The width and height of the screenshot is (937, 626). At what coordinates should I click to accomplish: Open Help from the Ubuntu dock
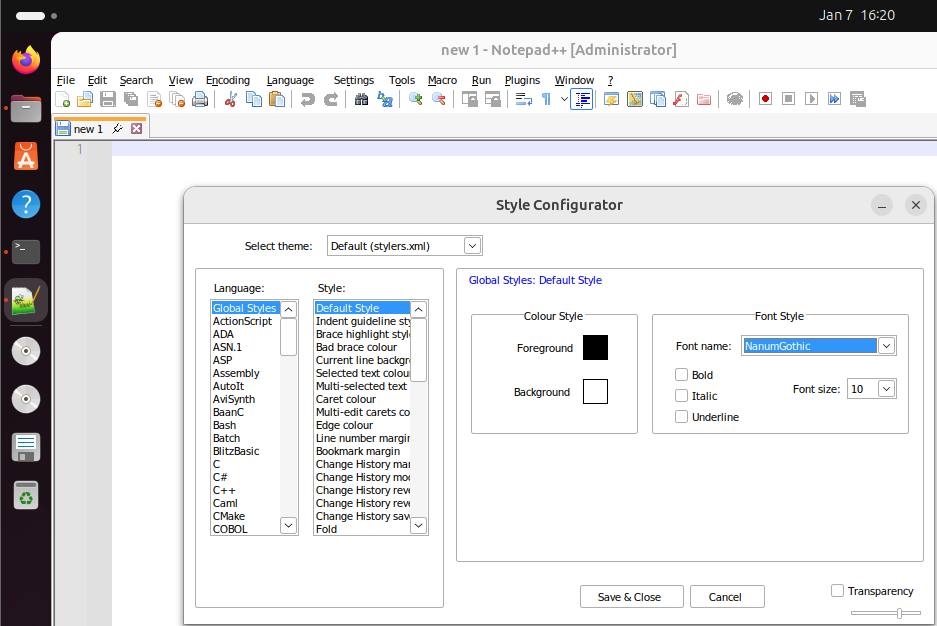pyautogui.click(x=26, y=204)
